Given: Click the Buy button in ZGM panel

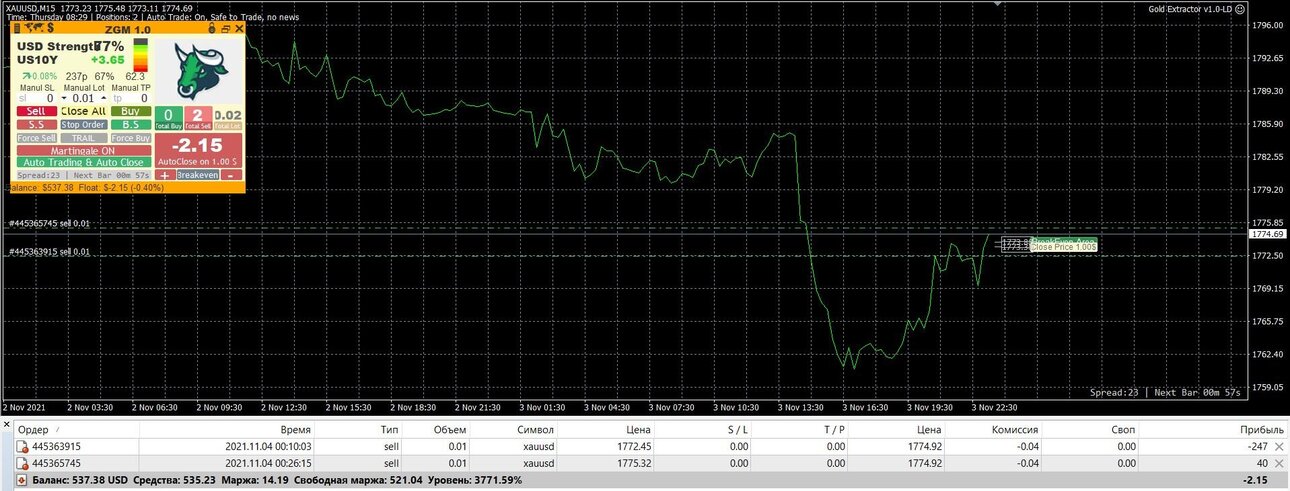Looking at the screenshot, I should coord(131,111).
